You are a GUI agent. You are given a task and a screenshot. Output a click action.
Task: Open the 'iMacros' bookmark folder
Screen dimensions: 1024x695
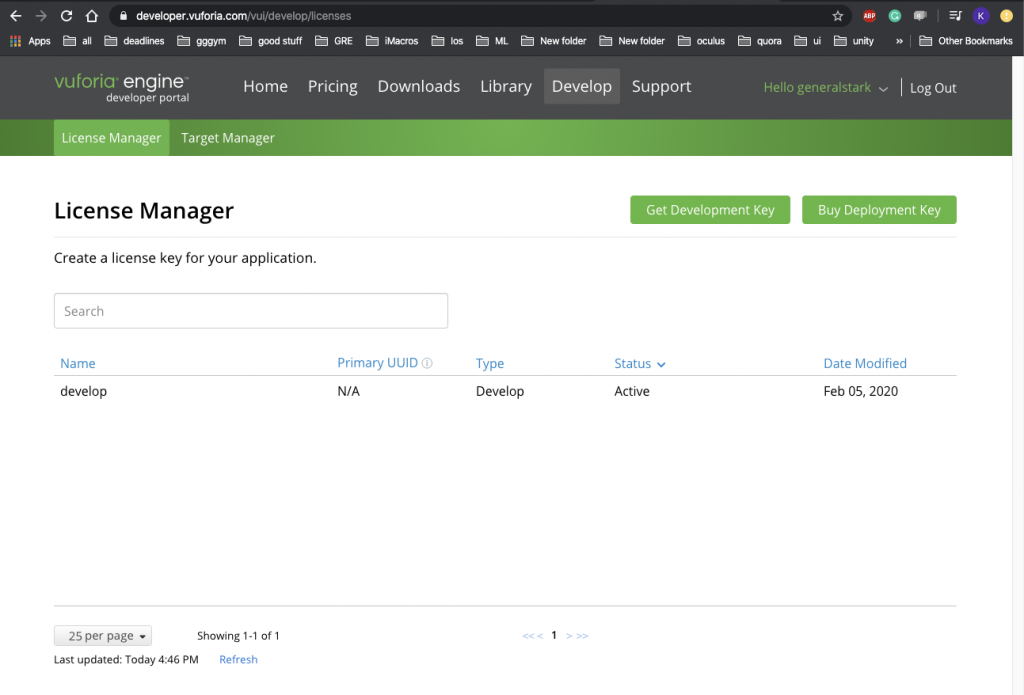[392, 40]
